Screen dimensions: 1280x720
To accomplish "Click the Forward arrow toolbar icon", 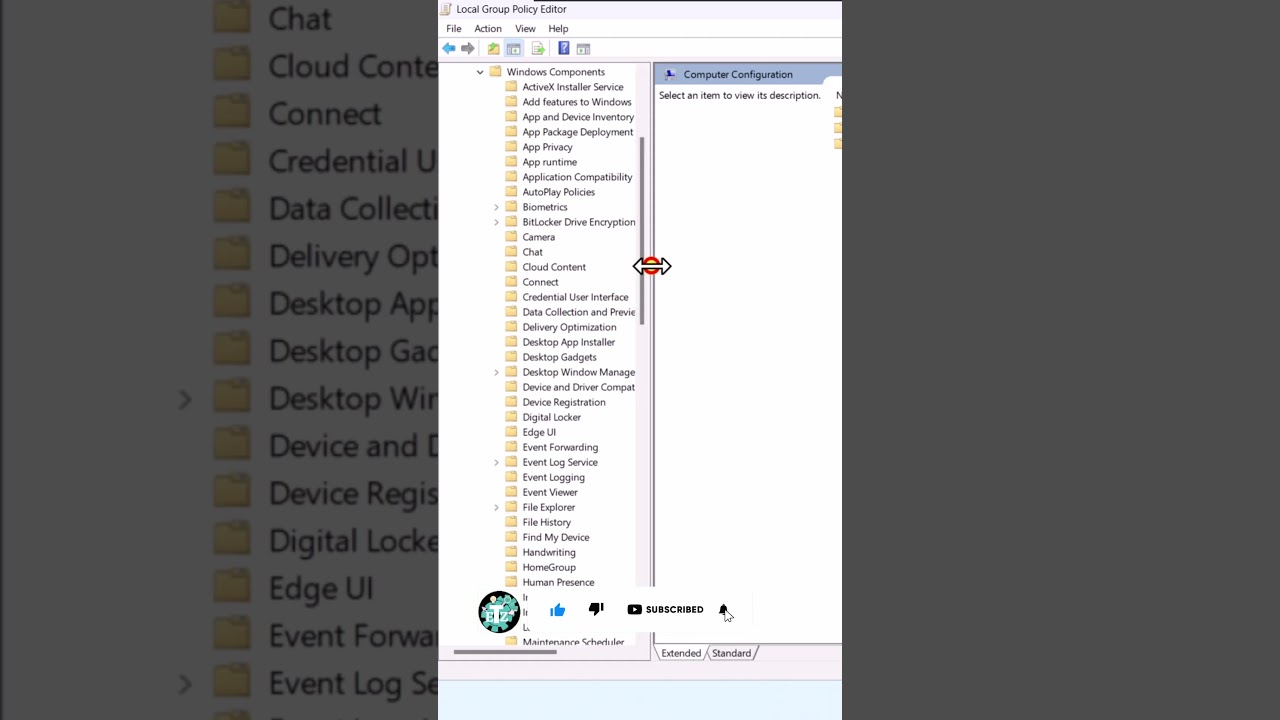I will (x=468, y=48).
